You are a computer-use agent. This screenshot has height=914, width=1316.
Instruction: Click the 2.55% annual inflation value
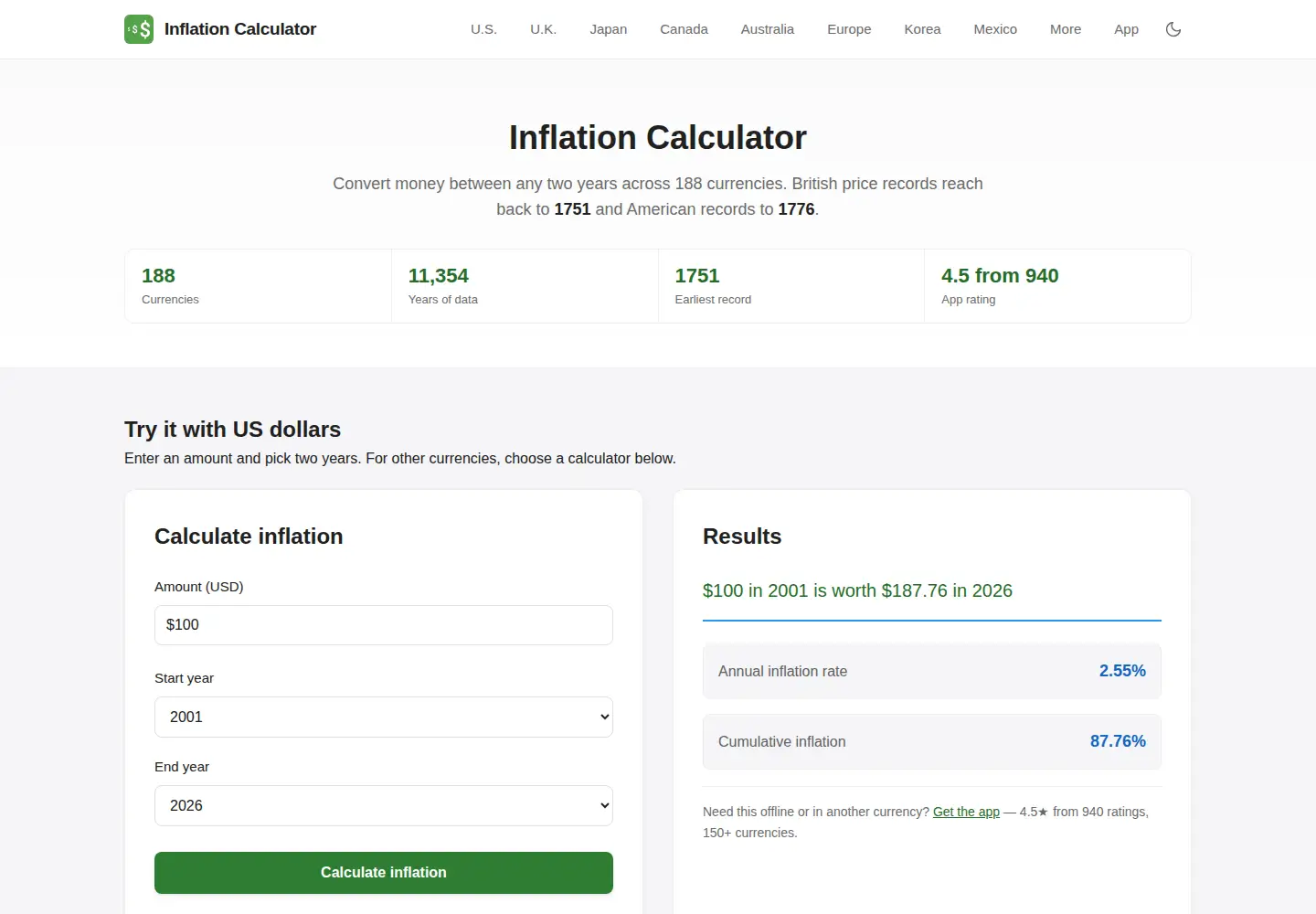(1122, 671)
